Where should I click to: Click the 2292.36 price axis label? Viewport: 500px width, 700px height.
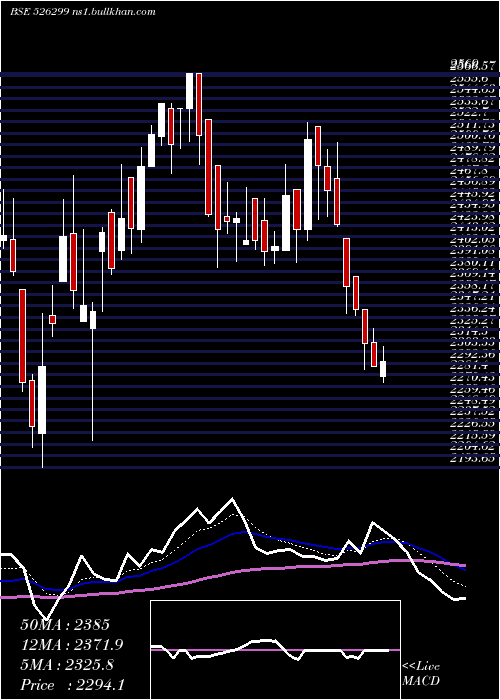click(472, 355)
